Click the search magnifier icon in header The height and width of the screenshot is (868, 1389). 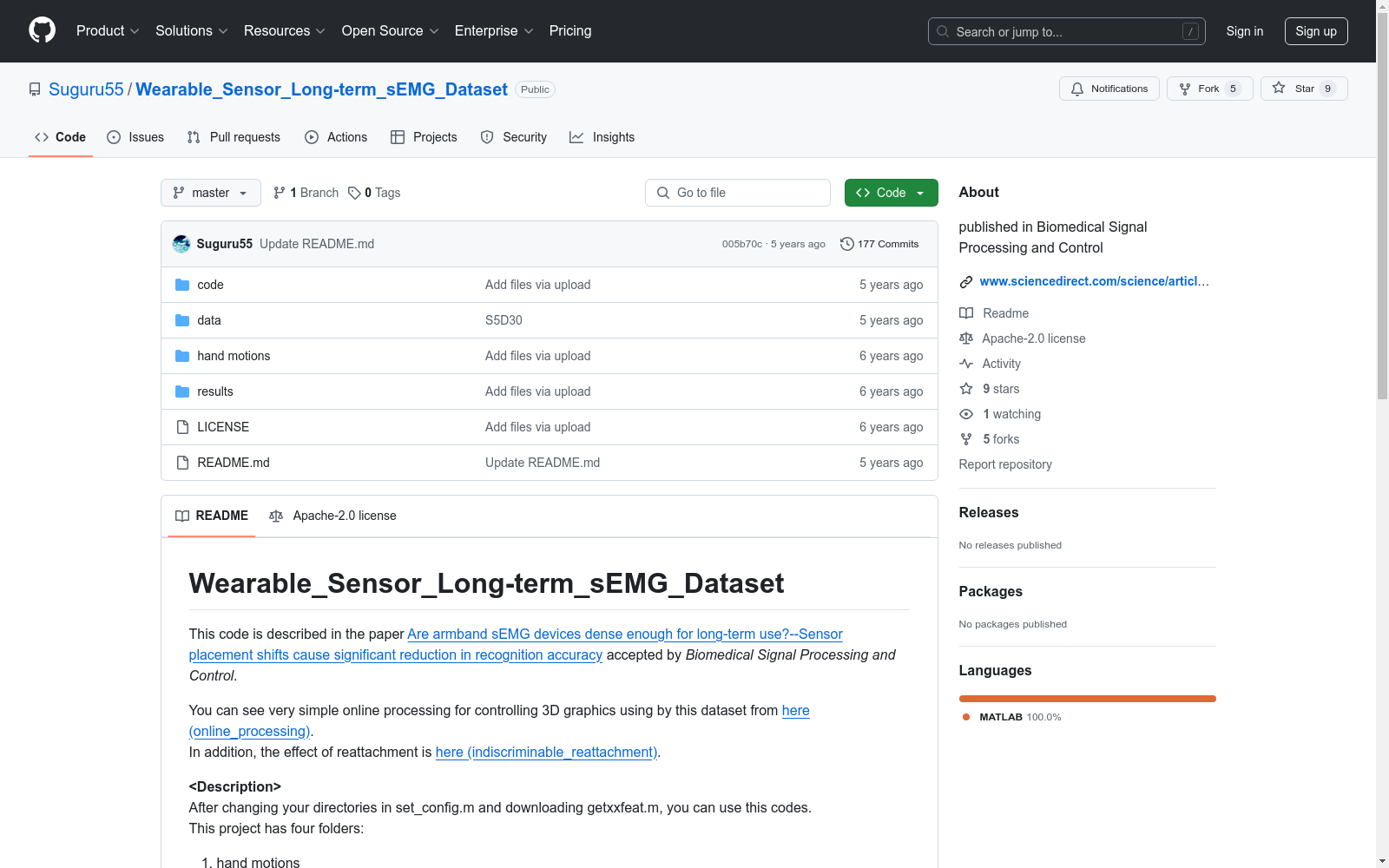tap(943, 31)
